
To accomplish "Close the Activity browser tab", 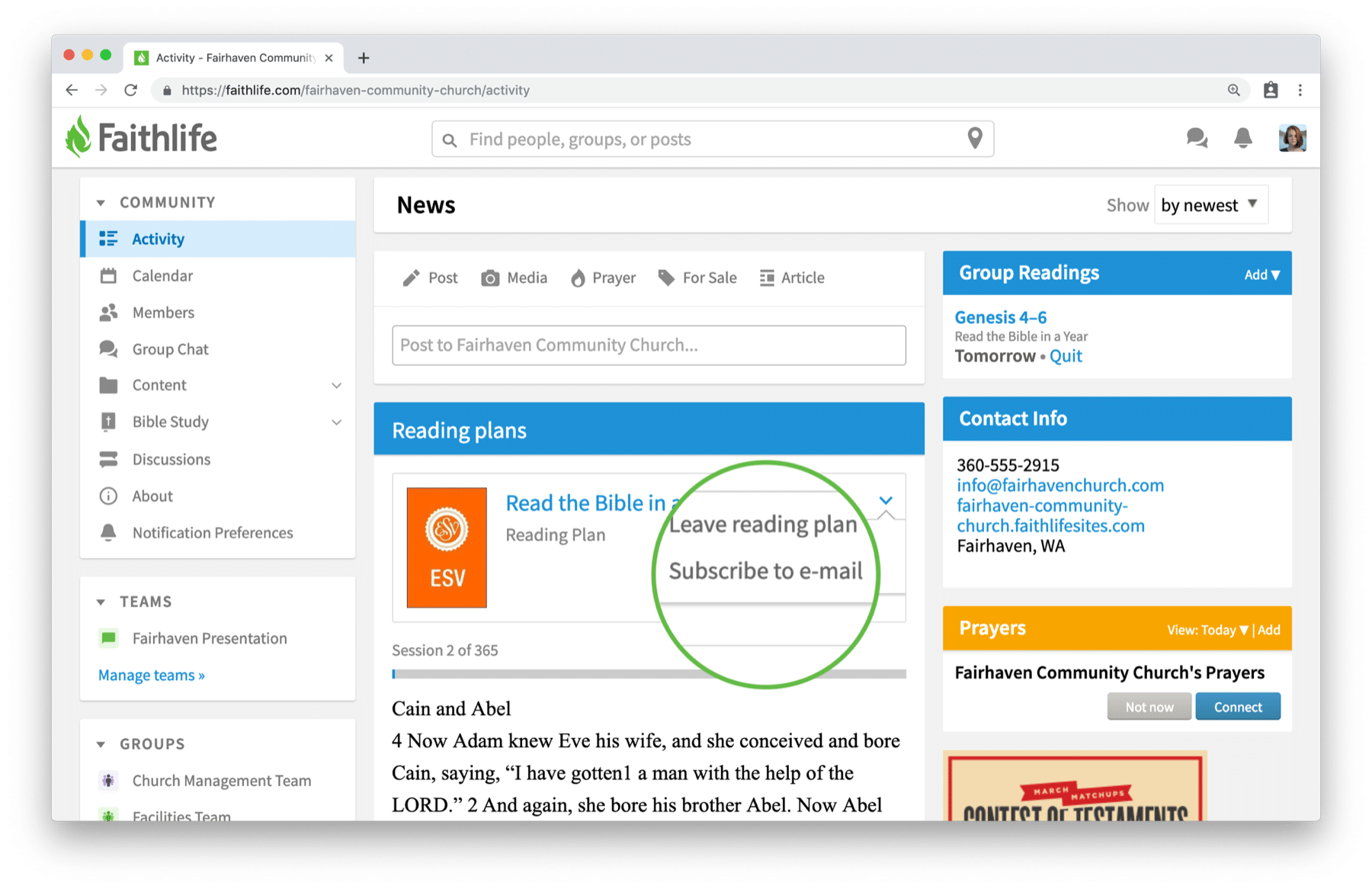I will click(x=329, y=58).
